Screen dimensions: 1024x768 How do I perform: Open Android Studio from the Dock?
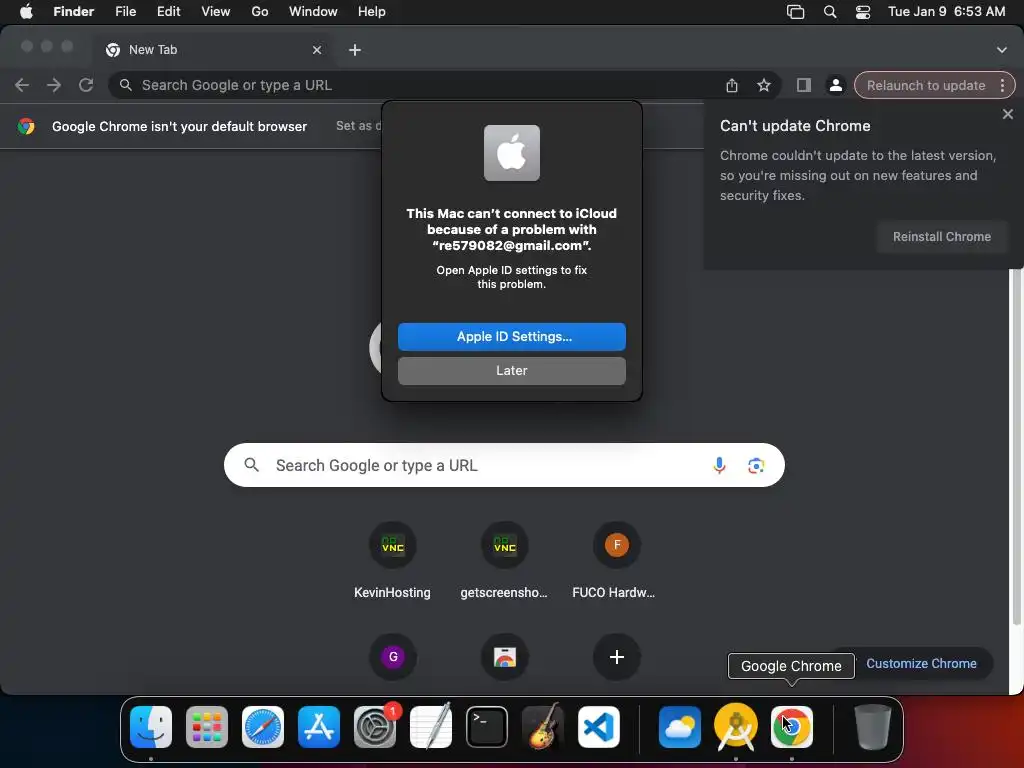tap(736, 727)
